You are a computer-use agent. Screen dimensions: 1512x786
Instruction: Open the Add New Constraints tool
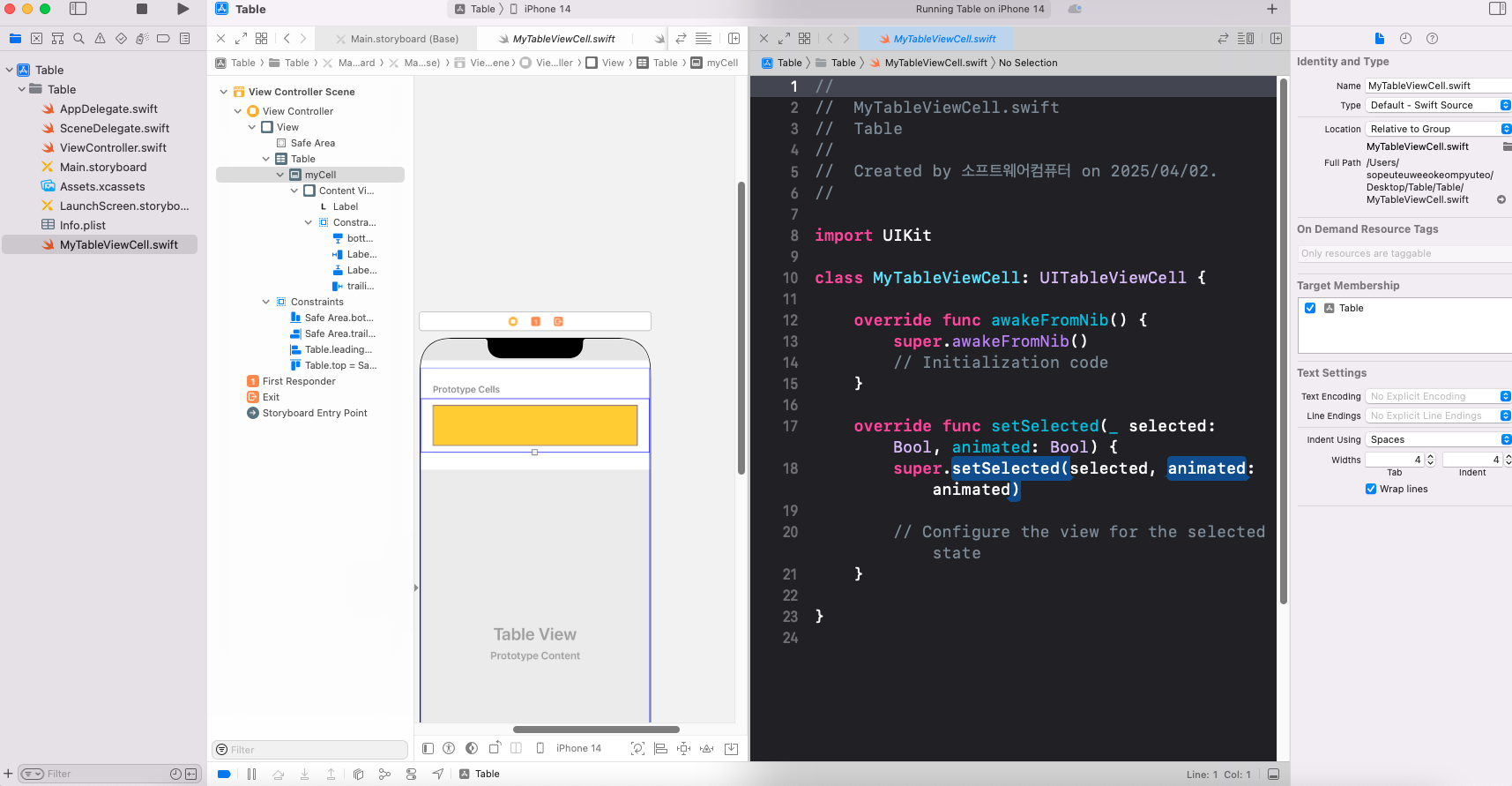click(x=683, y=749)
